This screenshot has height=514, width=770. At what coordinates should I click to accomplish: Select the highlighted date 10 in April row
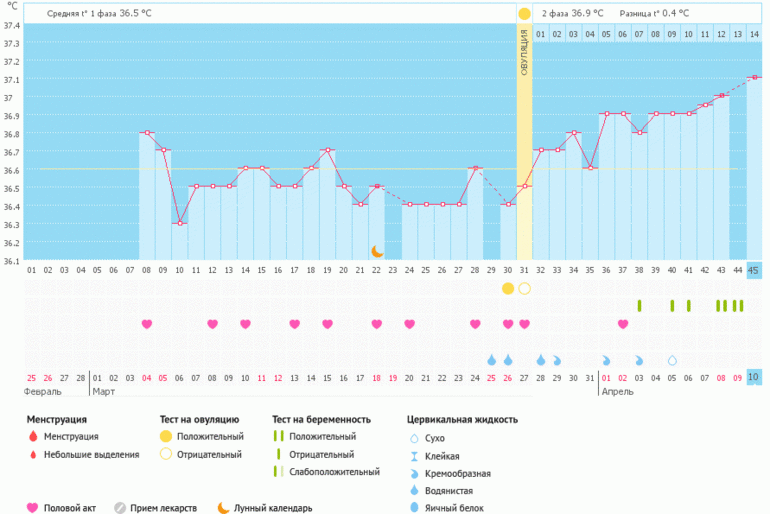(x=753, y=377)
